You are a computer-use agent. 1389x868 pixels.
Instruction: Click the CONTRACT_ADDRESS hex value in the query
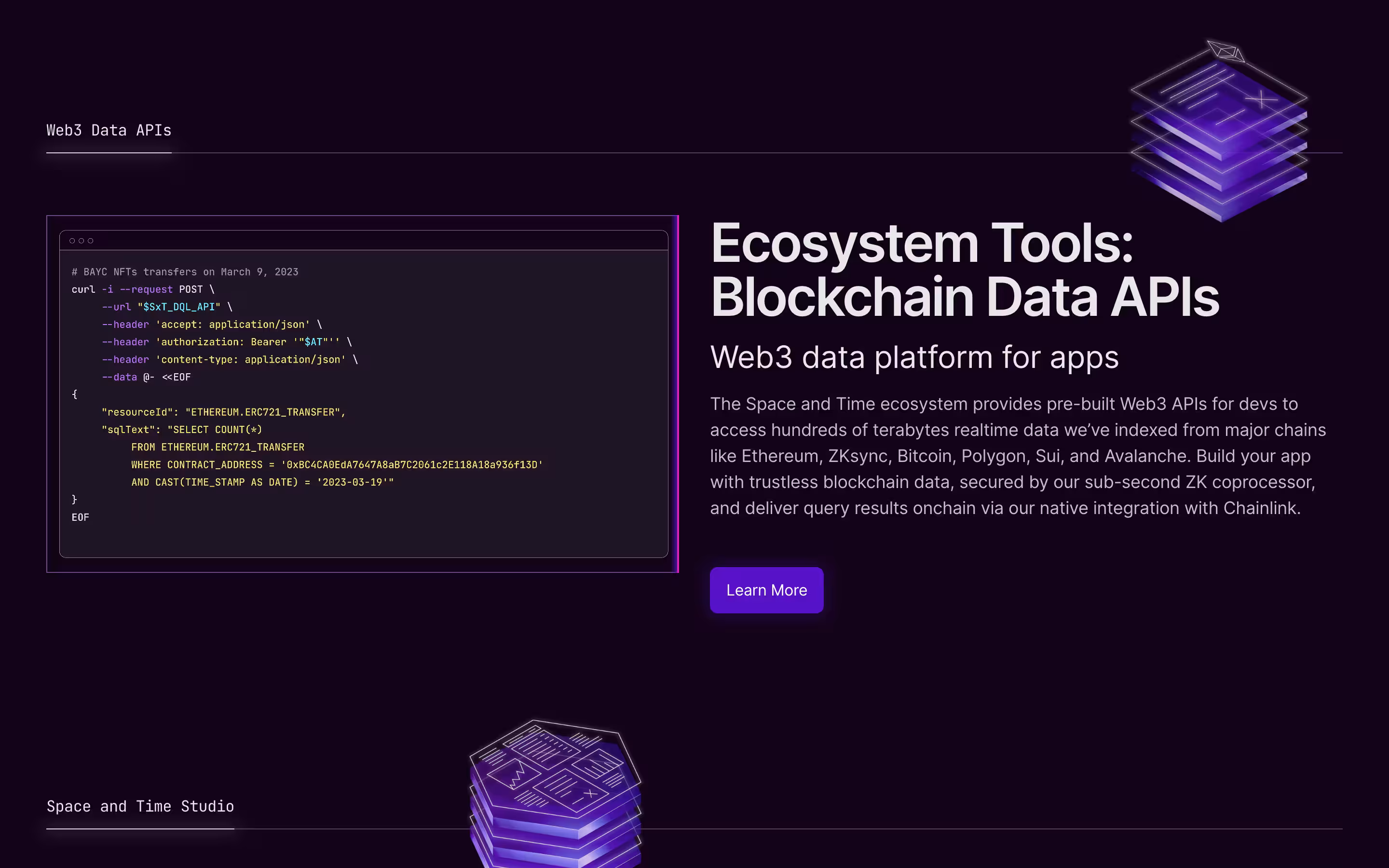(411, 465)
